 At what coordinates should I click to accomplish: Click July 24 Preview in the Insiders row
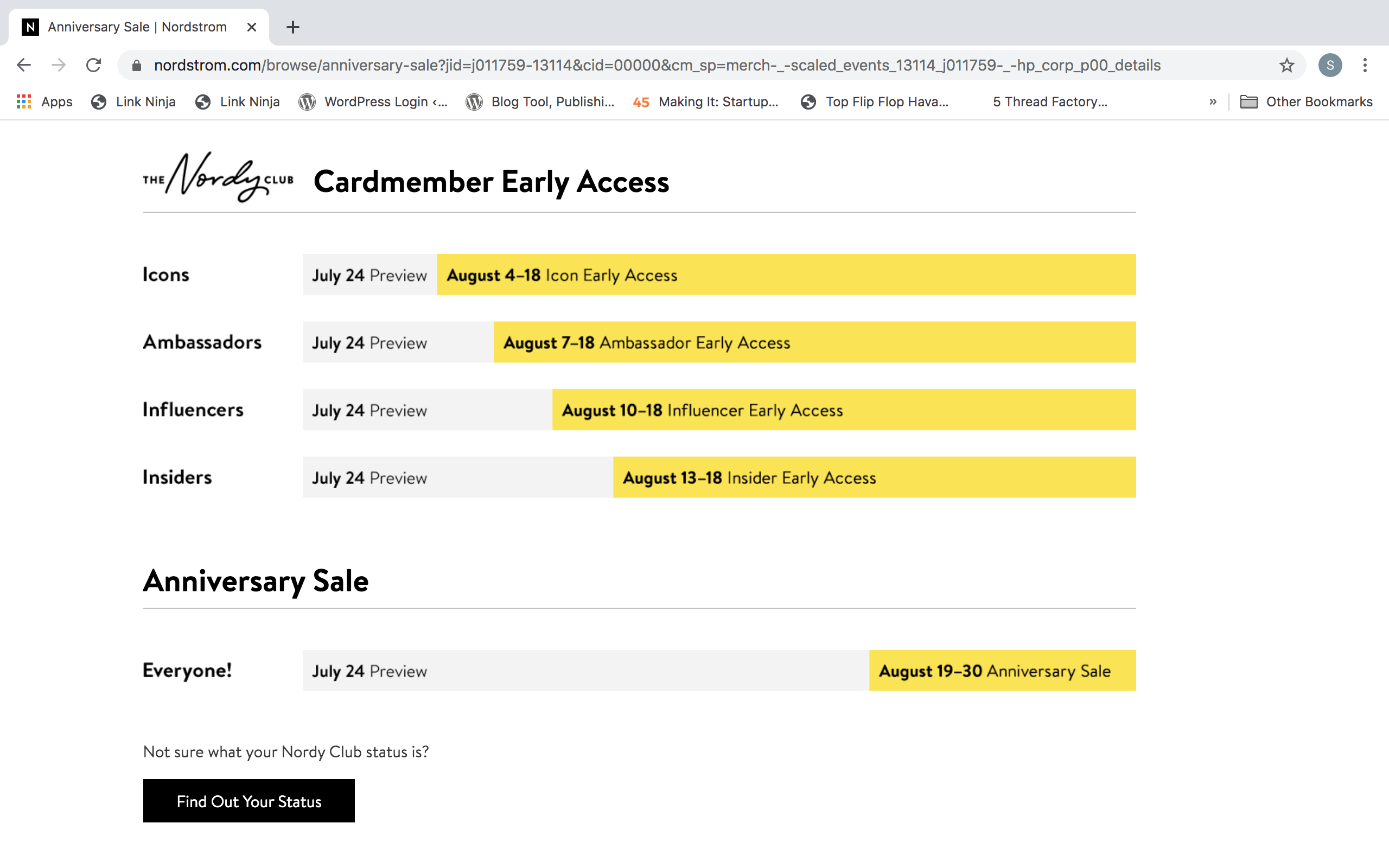click(x=369, y=478)
